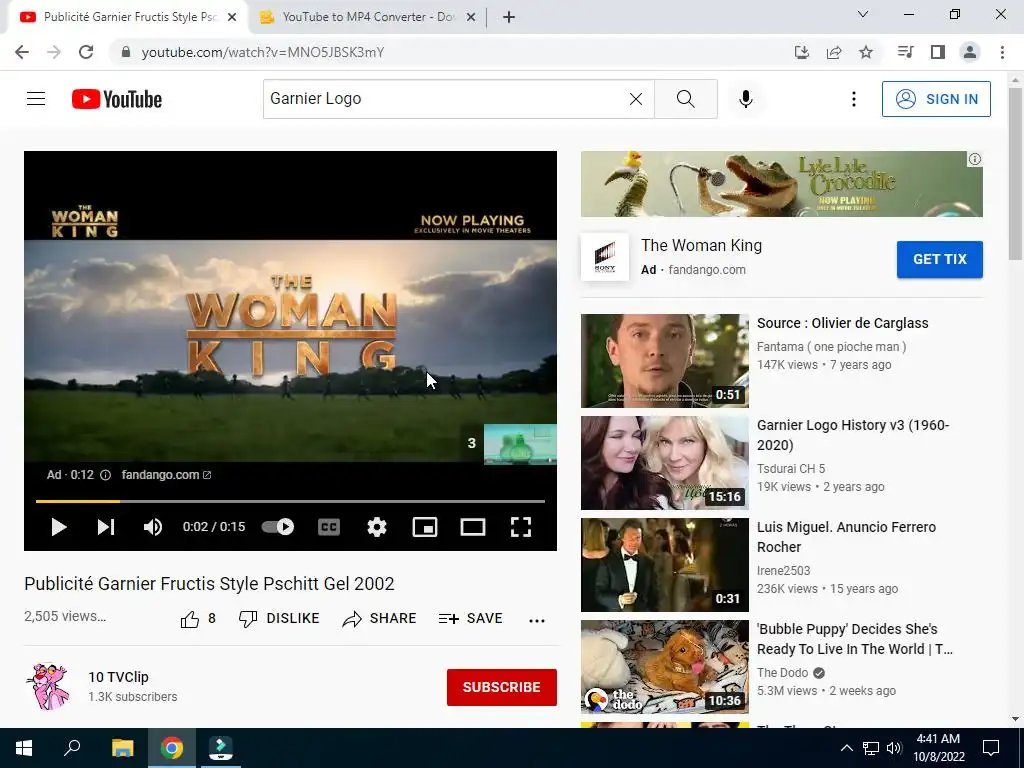Open the ad info icon next to Ad 0:12
This screenshot has height=768, width=1024.
click(x=105, y=475)
